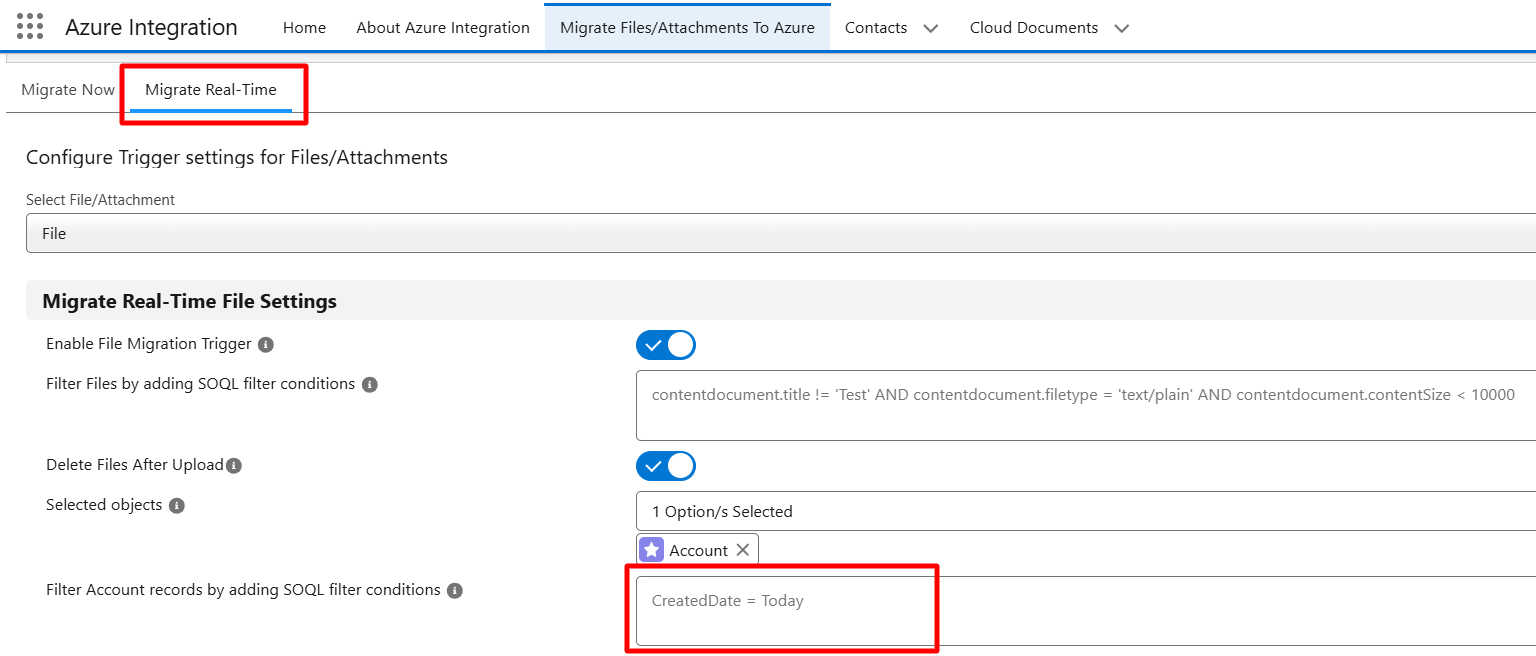The image size is (1536, 656).
Task: Click the Filter Files SOQL conditions textbox
Action: pos(1086,405)
